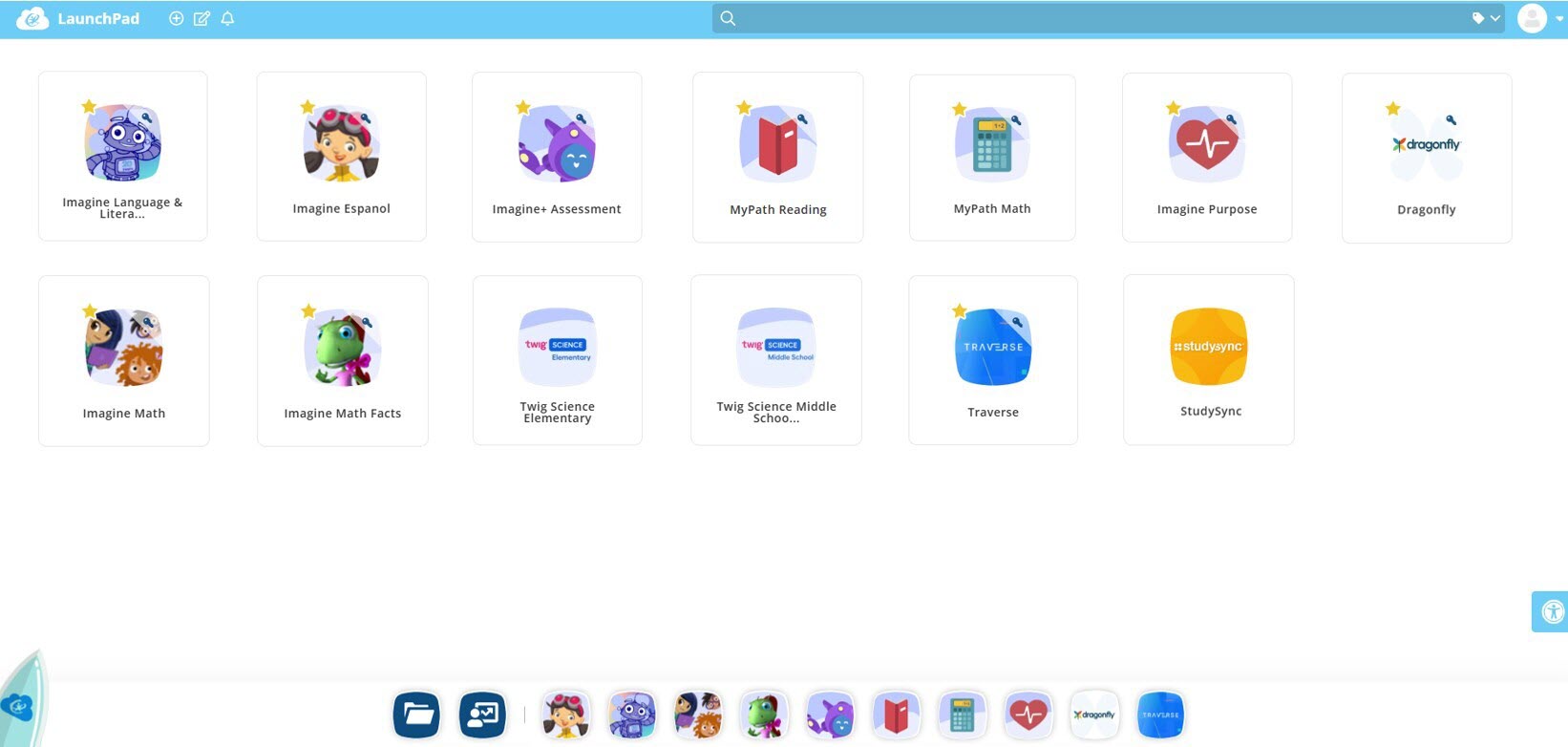Launch the MyPath Reading app tile

click(x=777, y=158)
